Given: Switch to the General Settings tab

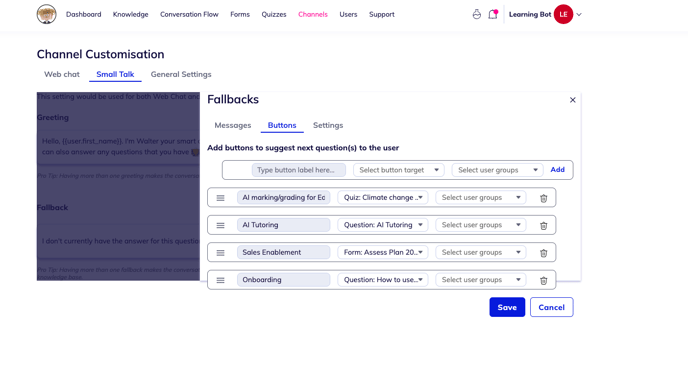Looking at the screenshot, I should tap(181, 74).
